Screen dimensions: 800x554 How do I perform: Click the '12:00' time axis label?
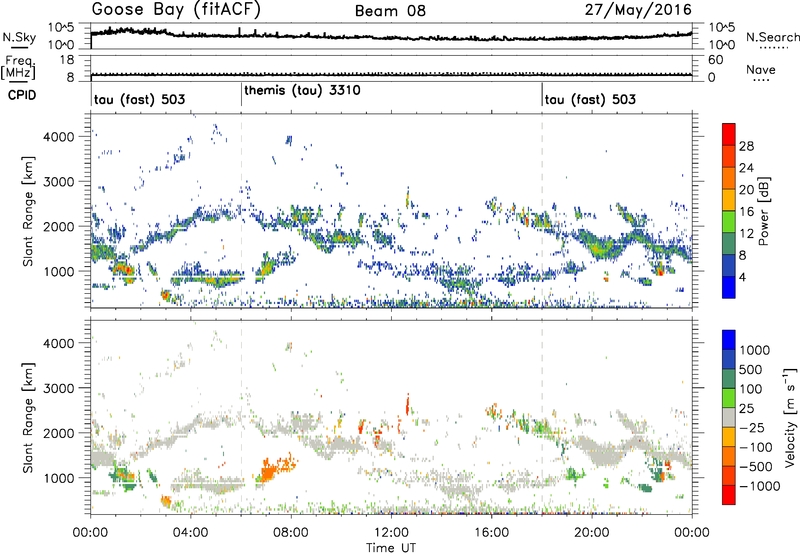[x=391, y=533]
